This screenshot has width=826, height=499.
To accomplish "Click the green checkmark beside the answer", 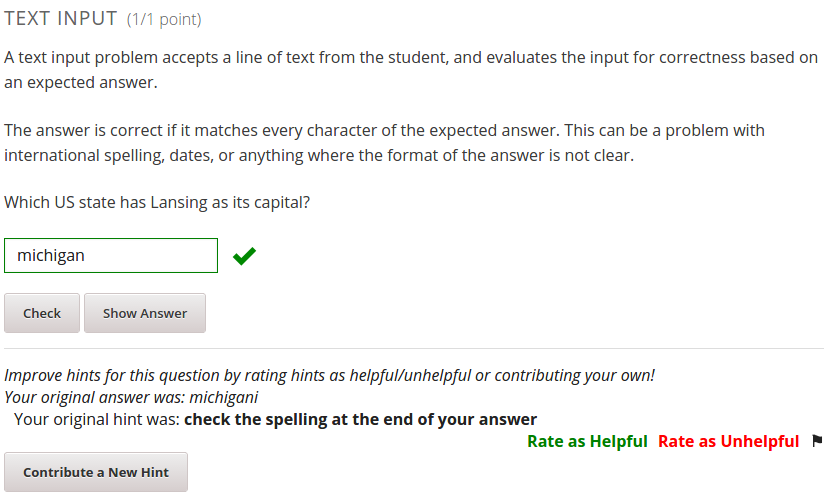I will point(243,257).
